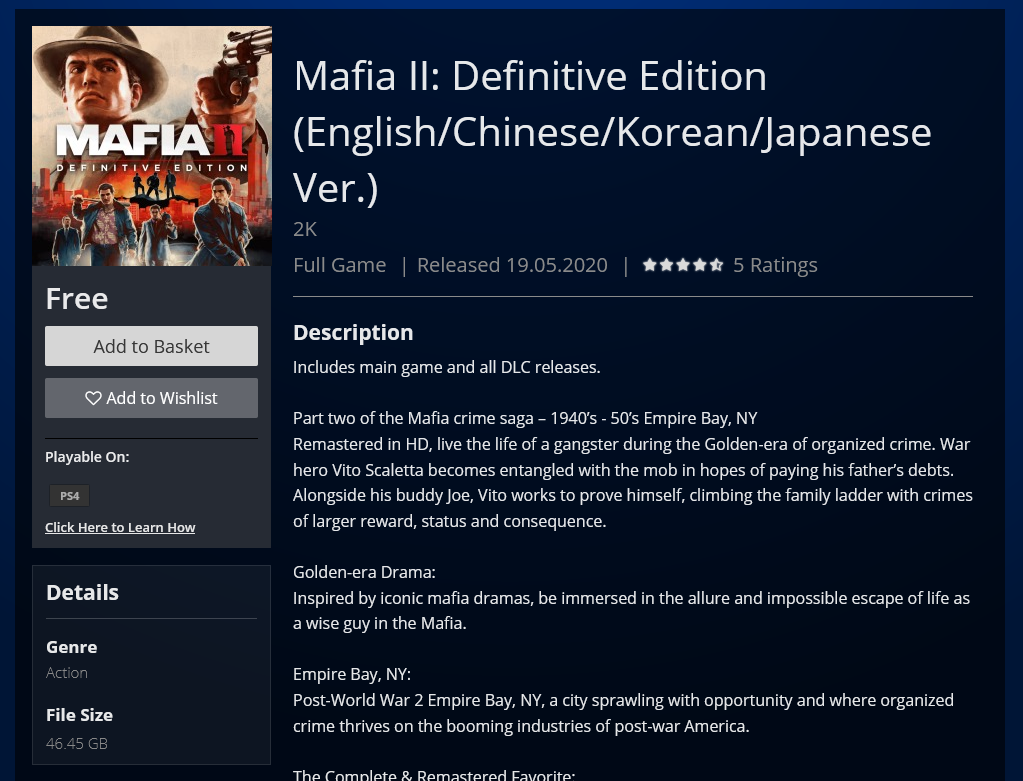Click the Empire Bay, NY paragraph heading
1023x781 pixels.
pos(352,674)
